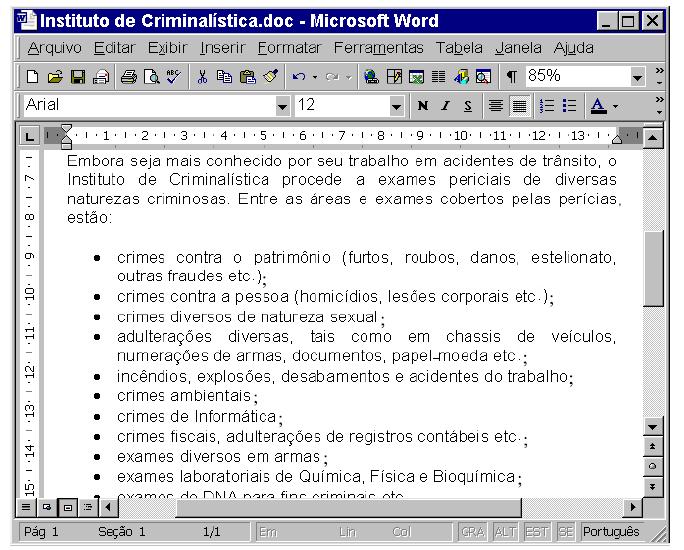Screen dimensions: 684x550
Task: Apply numbered list formatting button
Action: (x=547, y=106)
